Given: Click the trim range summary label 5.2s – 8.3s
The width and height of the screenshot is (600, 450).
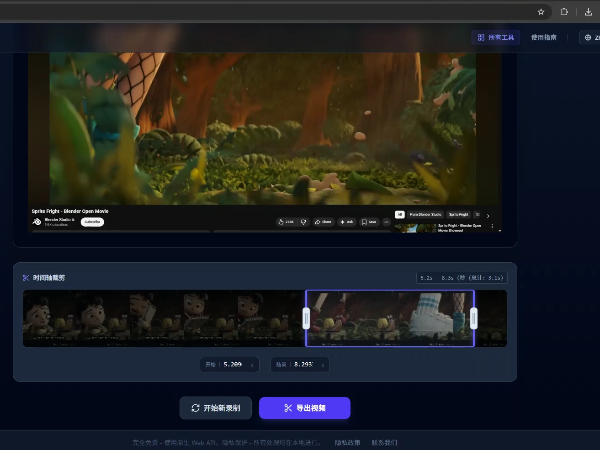Looking at the screenshot, I should coord(461,278).
